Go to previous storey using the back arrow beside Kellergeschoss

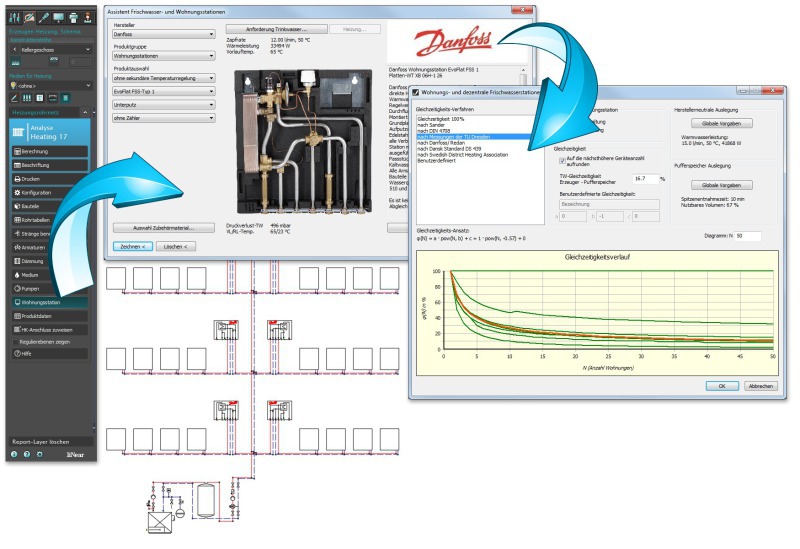[x=15, y=49]
